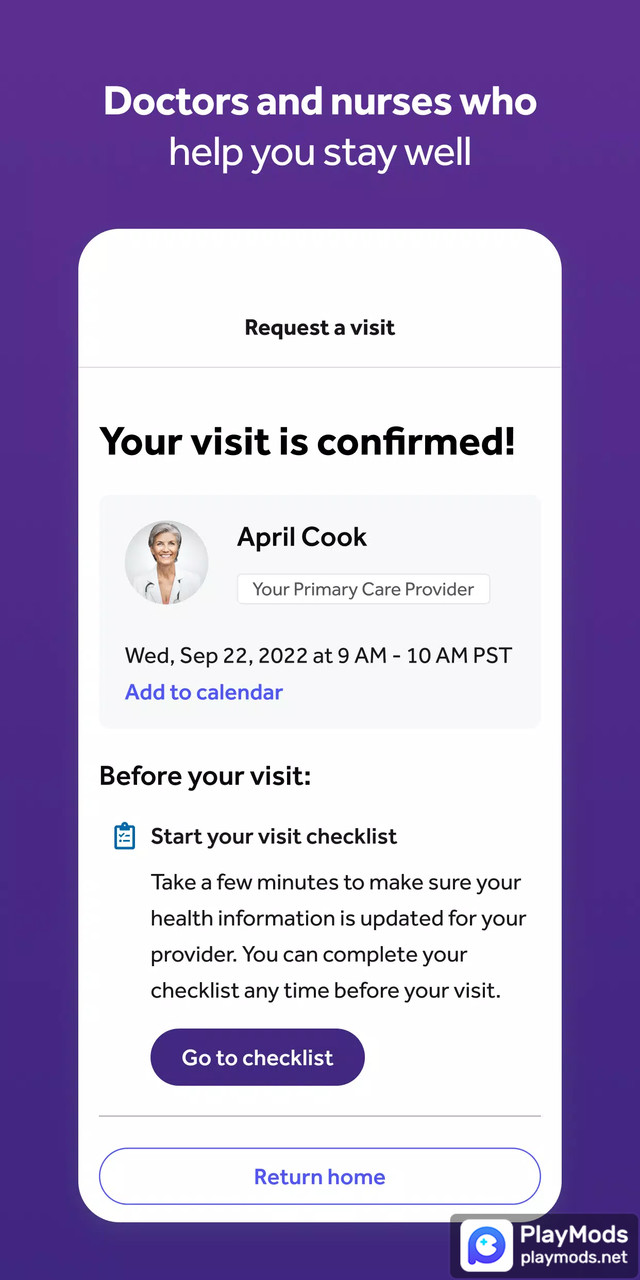Click April Cook's profile photo
Viewport: 640px width, 1280px height.
pyautogui.click(x=166, y=562)
